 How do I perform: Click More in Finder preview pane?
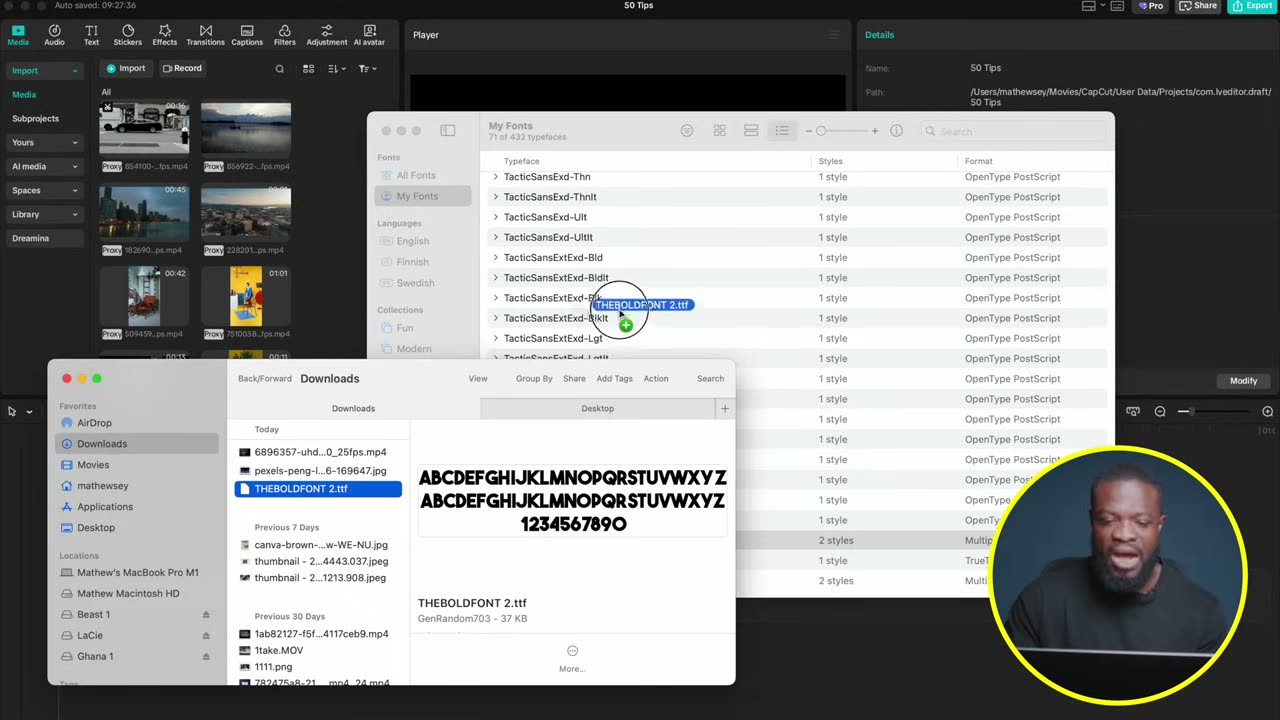(572, 658)
